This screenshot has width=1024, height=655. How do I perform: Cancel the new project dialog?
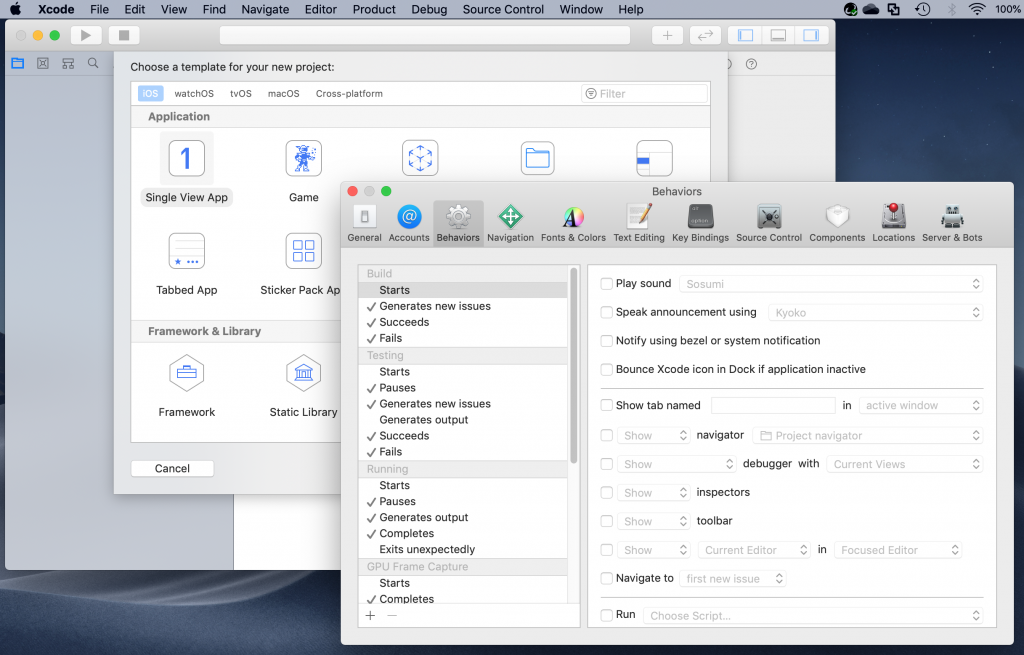pos(172,468)
